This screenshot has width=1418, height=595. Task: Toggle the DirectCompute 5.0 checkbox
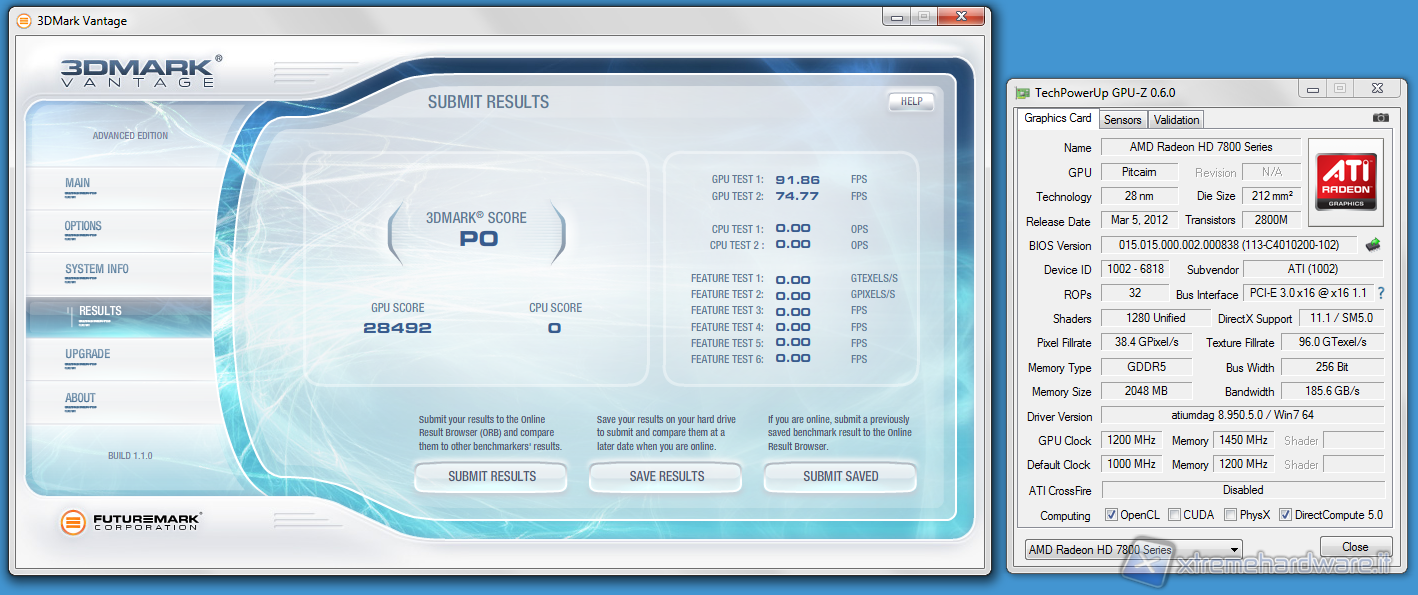click(1285, 515)
